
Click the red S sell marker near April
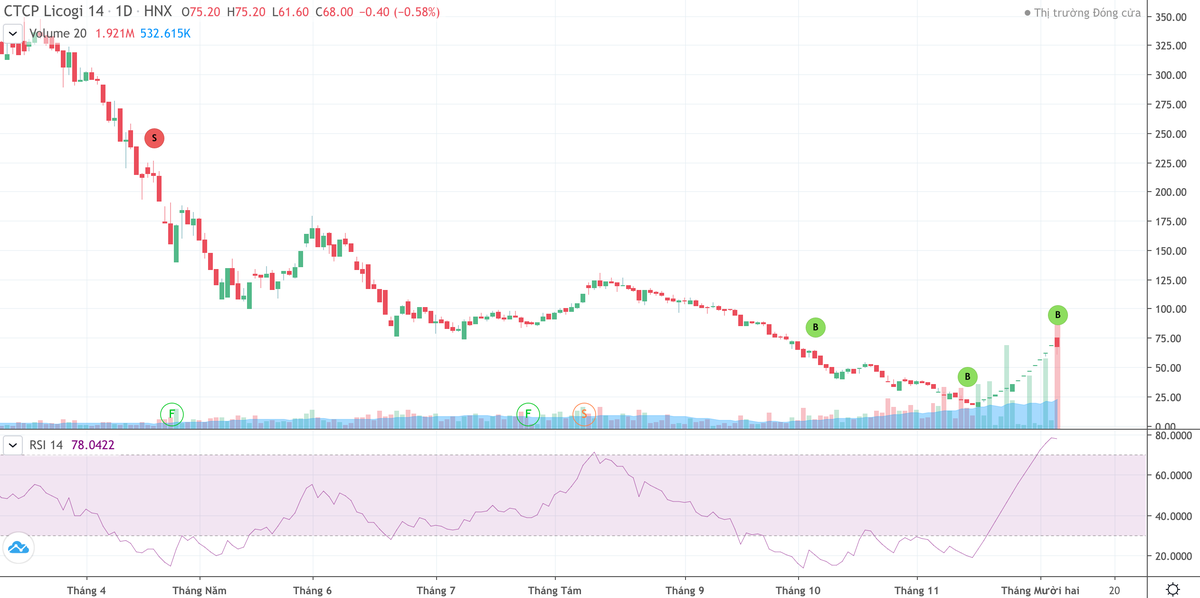pyautogui.click(x=154, y=138)
